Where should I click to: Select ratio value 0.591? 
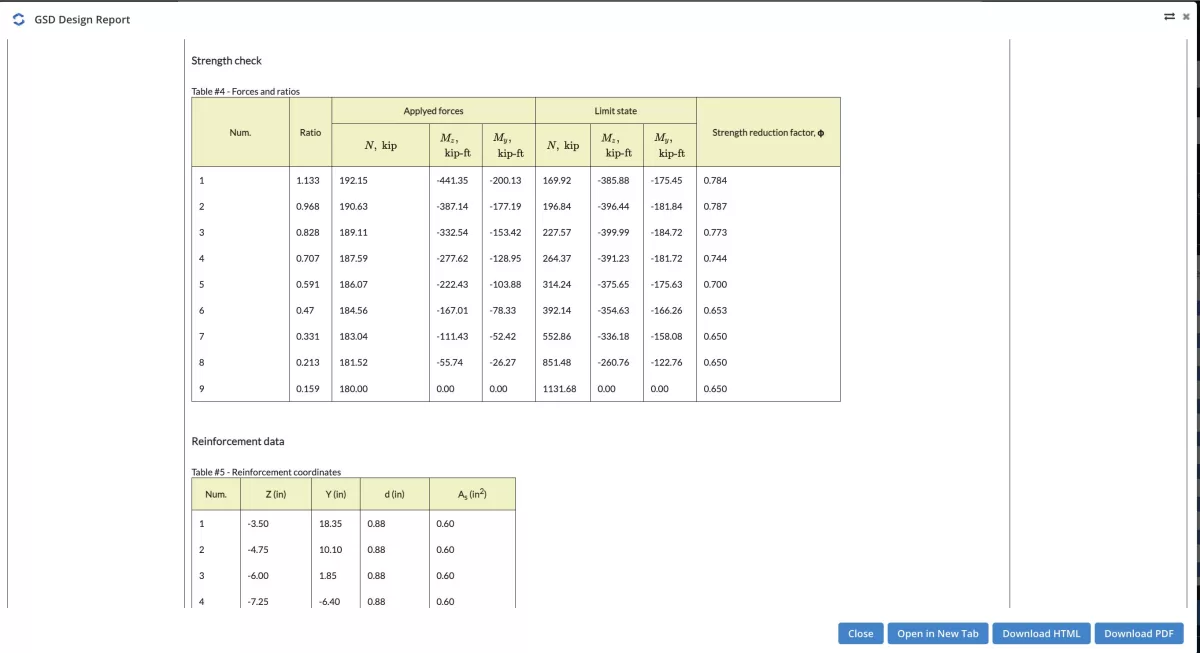click(308, 284)
